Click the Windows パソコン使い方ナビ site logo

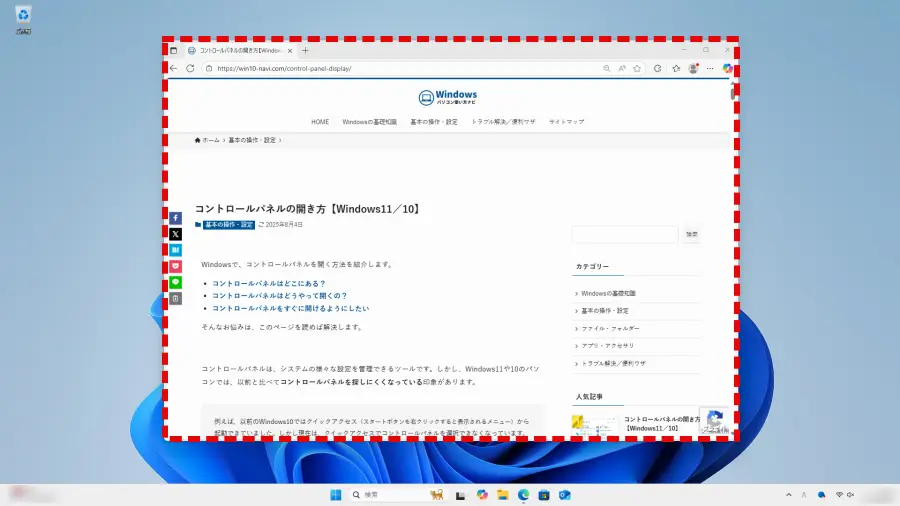448,97
